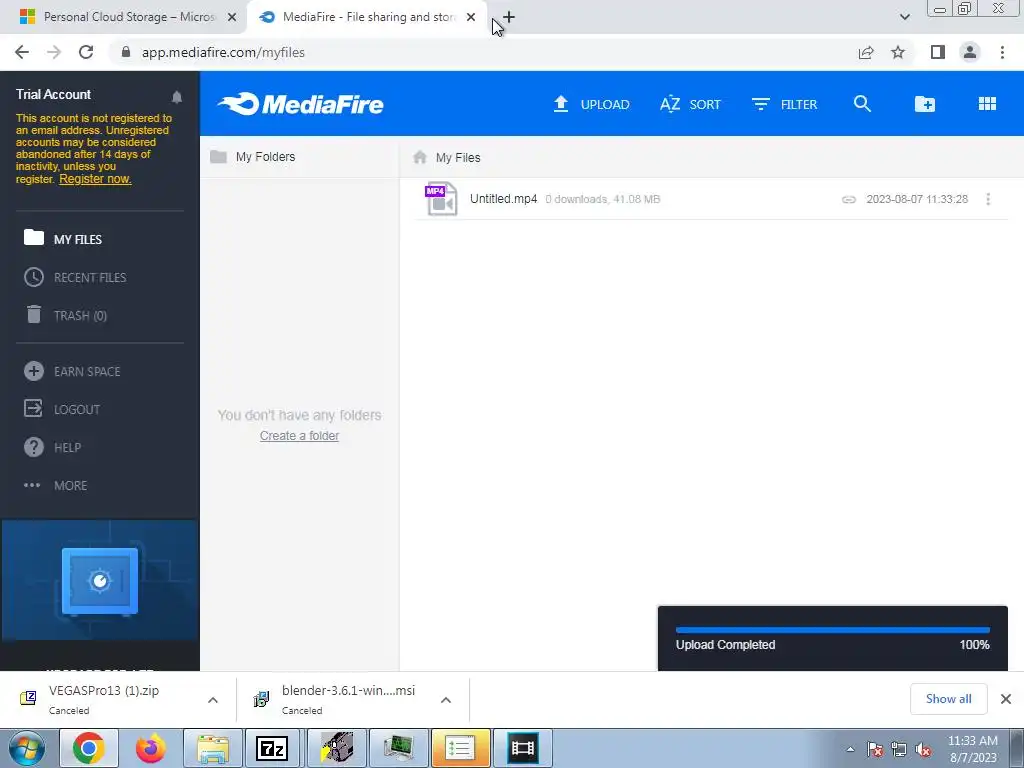Click Show all downloads button
Image resolution: width=1024 pixels, height=768 pixels.
(948, 699)
